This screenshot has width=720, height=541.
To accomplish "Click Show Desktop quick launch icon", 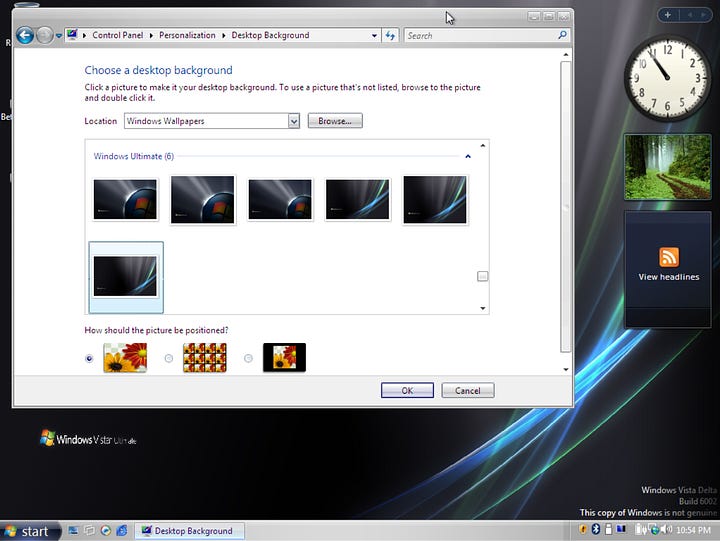I will click(x=73, y=530).
